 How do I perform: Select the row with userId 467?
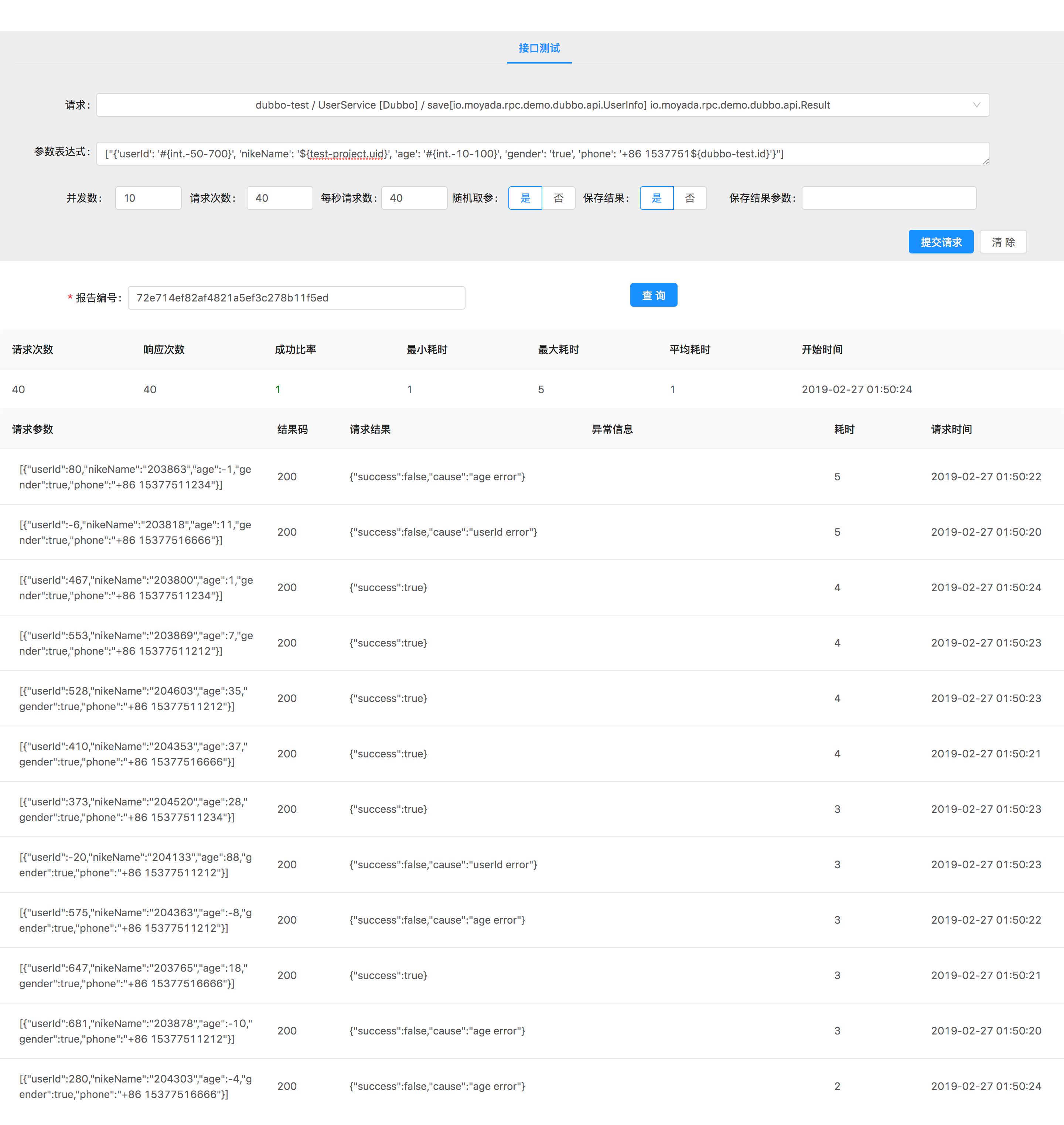136,587
